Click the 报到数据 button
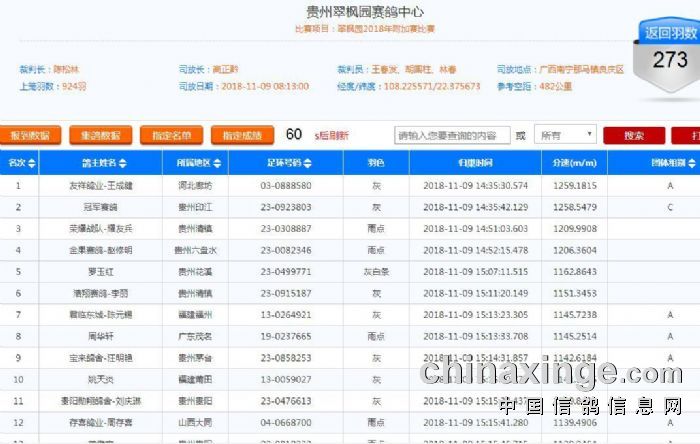This screenshot has height=444, width=700. pyautogui.click(x=31, y=135)
